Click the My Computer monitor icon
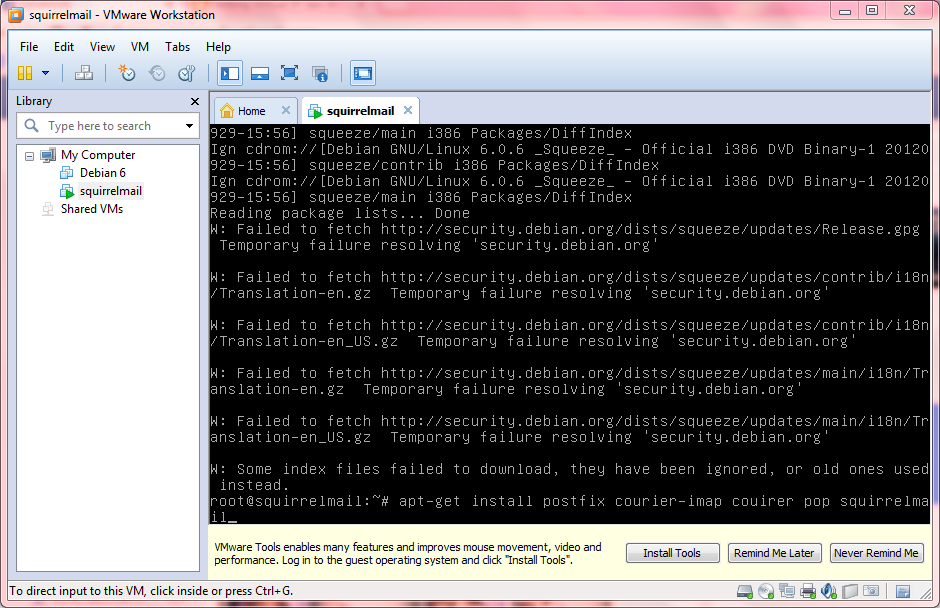The width and height of the screenshot is (940, 608). [48, 155]
